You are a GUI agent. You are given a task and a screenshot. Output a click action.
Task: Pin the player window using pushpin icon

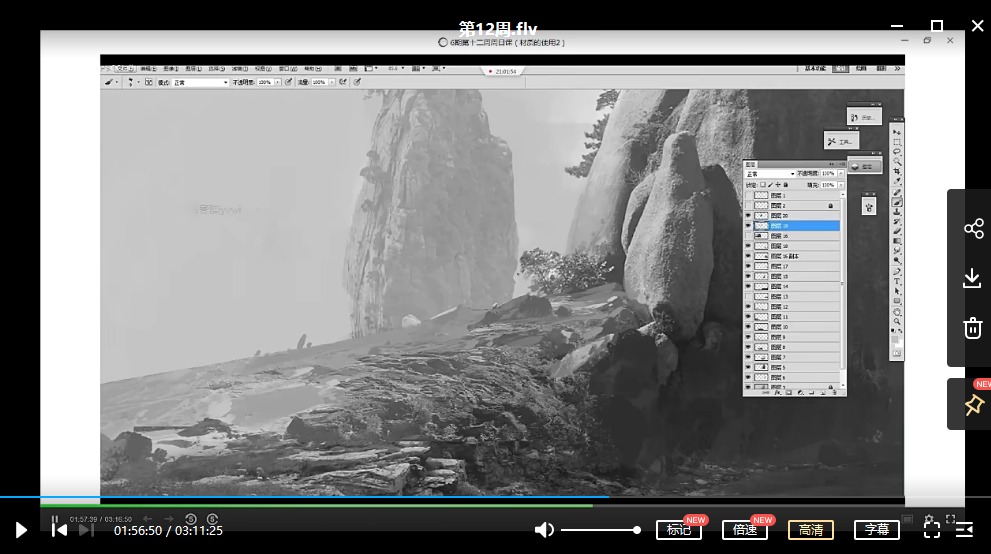click(973, 405)
